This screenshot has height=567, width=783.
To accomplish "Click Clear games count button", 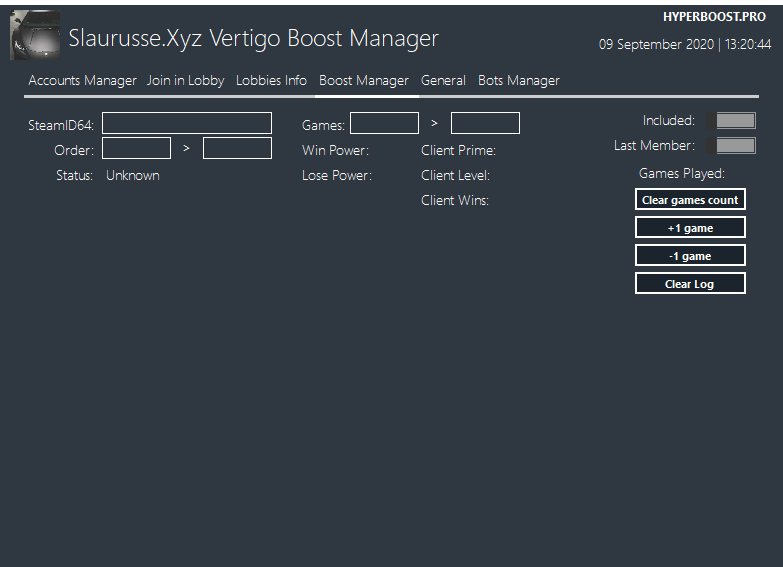I will click(690, 199).
